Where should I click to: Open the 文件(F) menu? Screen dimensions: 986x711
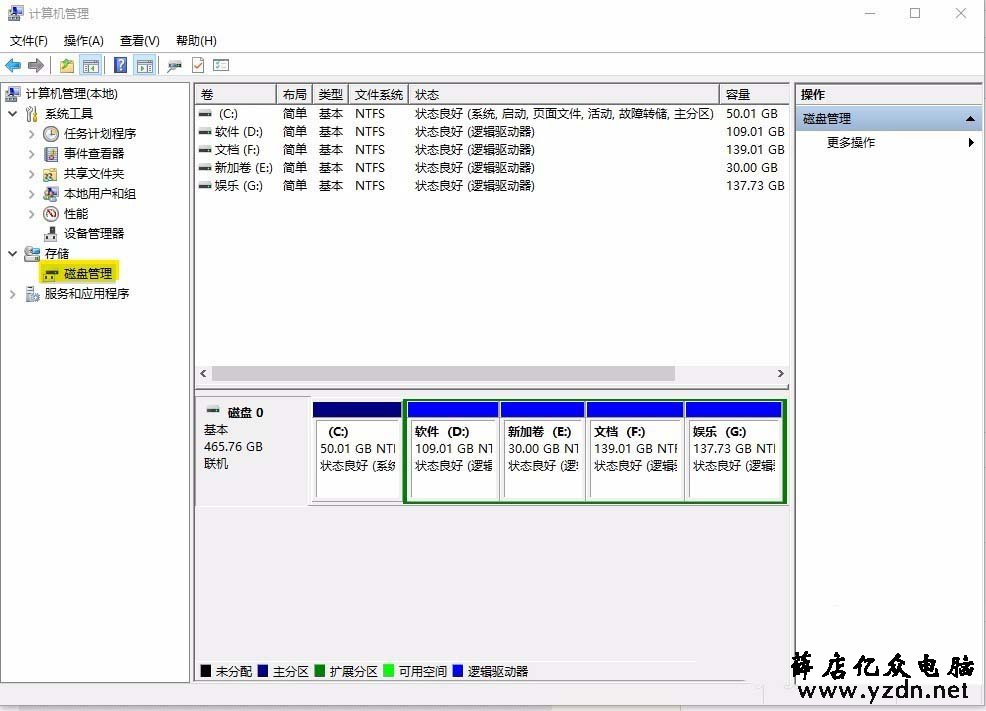[28, 41]
